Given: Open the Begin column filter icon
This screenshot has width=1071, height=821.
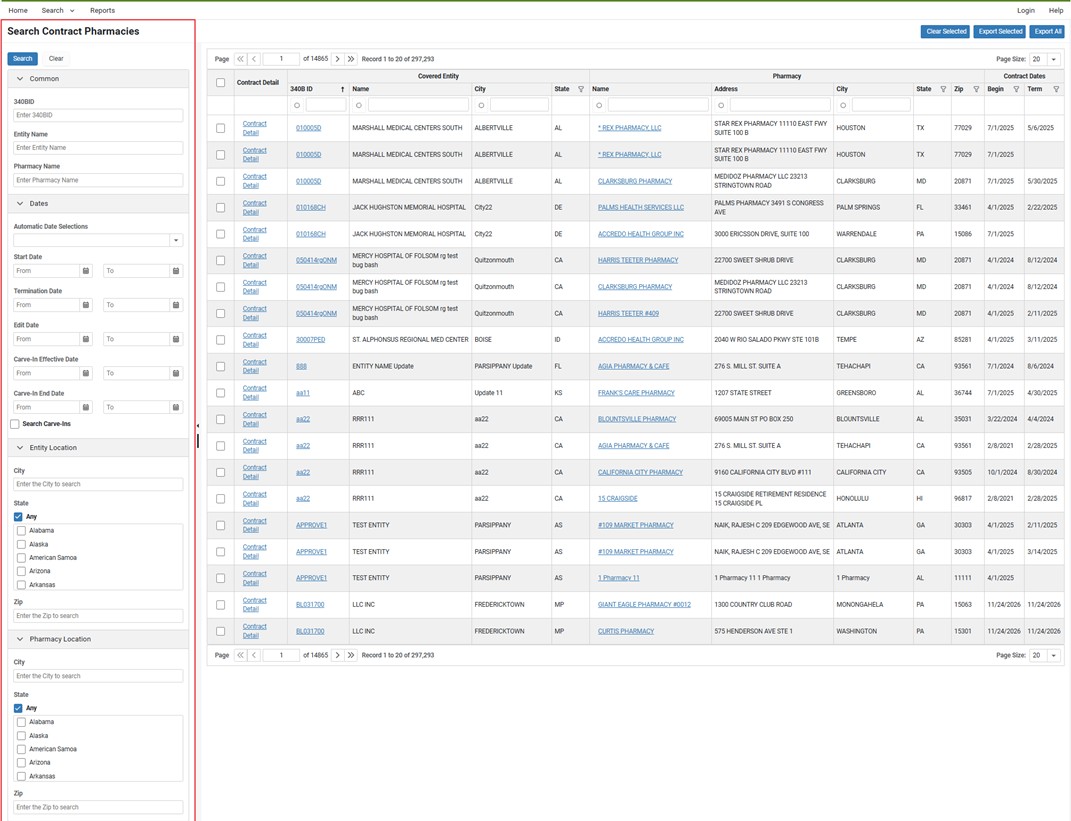Looking at the screenshot, I should [x=1016, y=89].
